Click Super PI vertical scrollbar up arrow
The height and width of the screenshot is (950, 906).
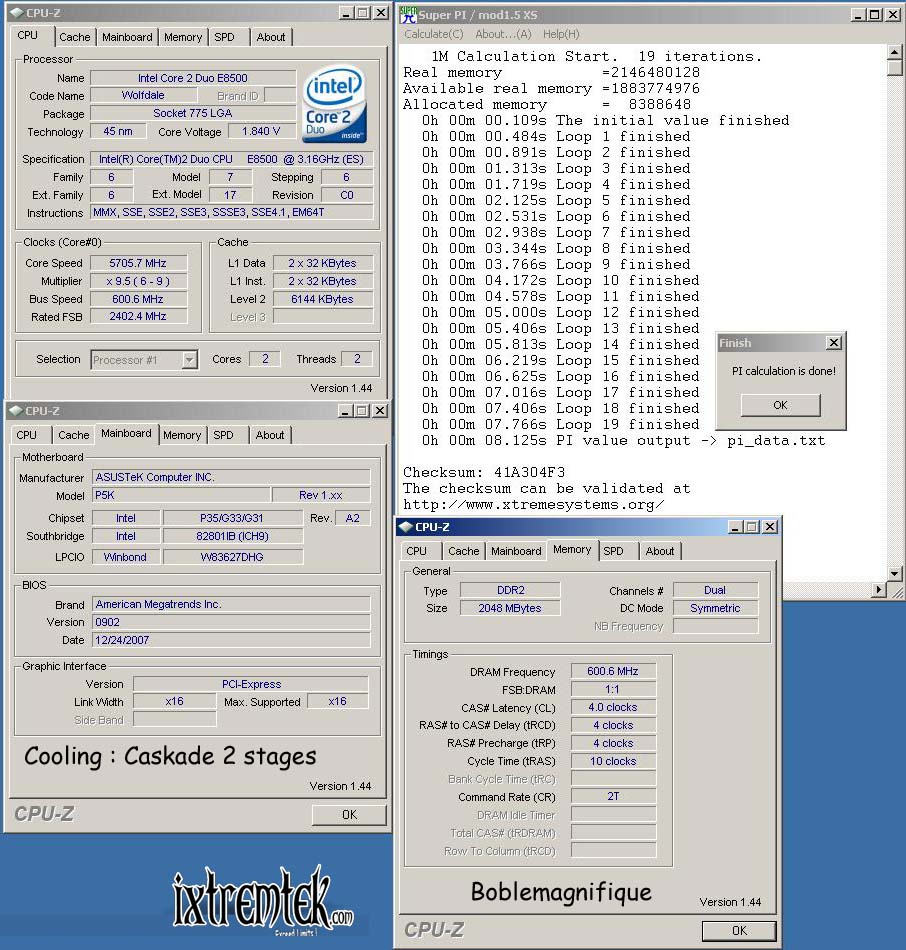coord(895,52)
